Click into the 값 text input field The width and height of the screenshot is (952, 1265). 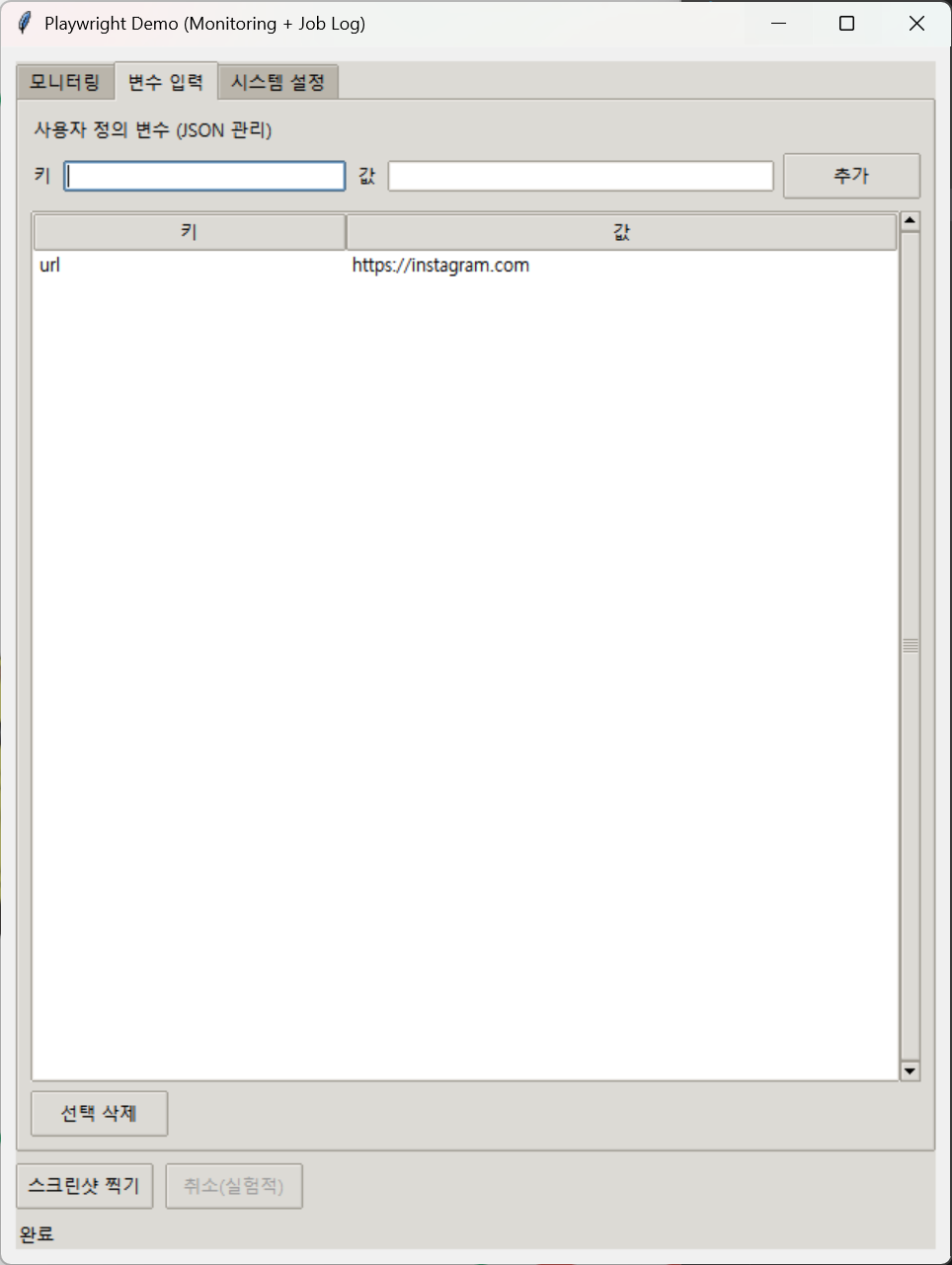coord(580,176)
